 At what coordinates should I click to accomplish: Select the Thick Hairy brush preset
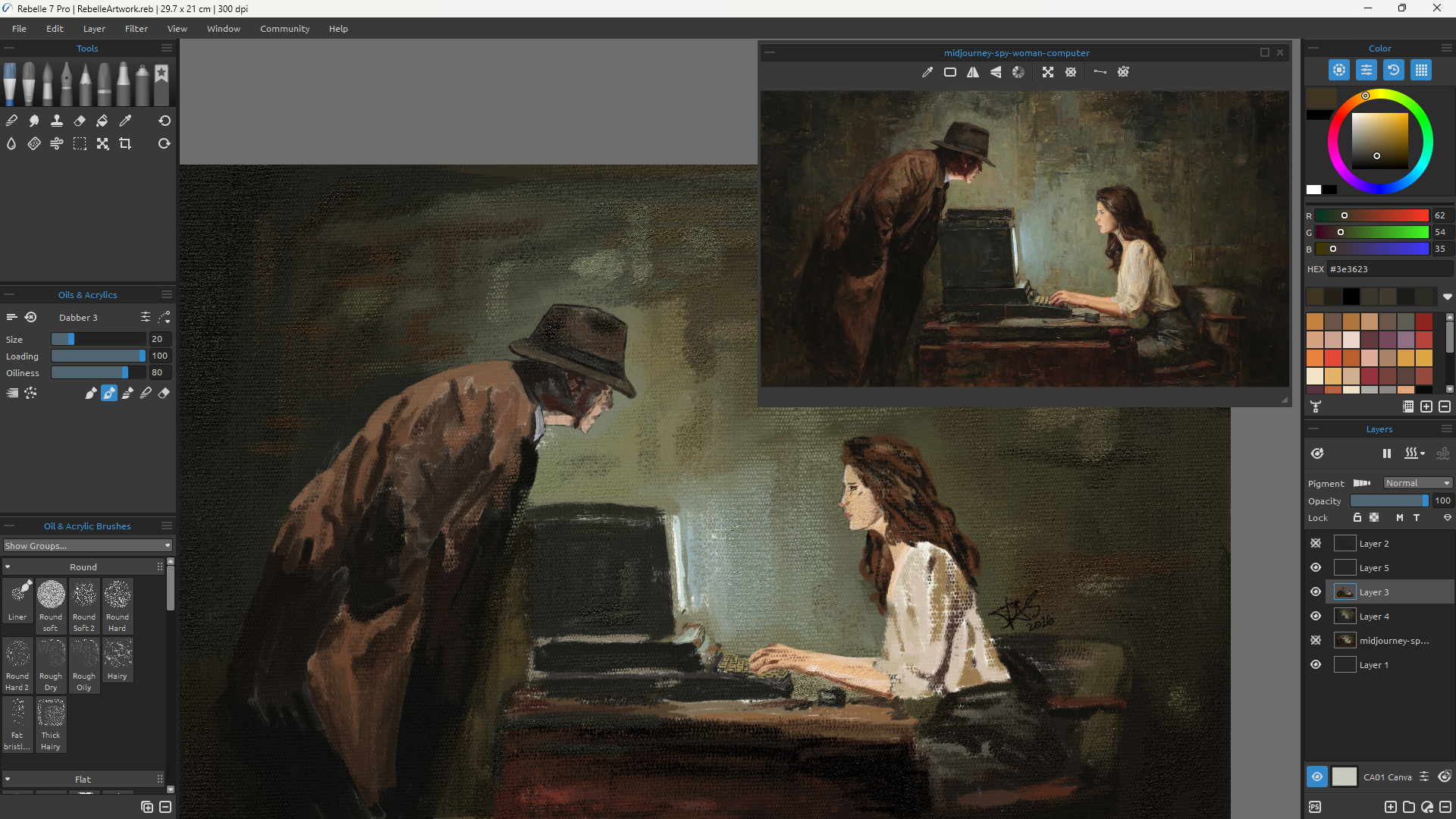pyautogui.click(x=51, y=724)
